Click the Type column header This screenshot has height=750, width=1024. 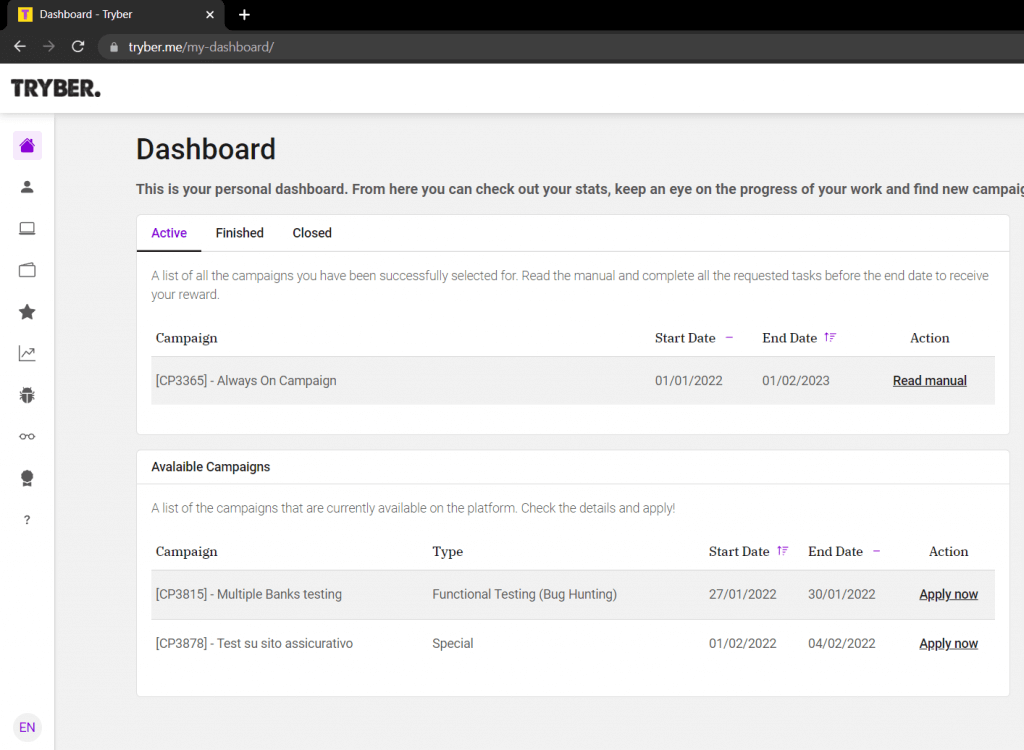(447, 551)
